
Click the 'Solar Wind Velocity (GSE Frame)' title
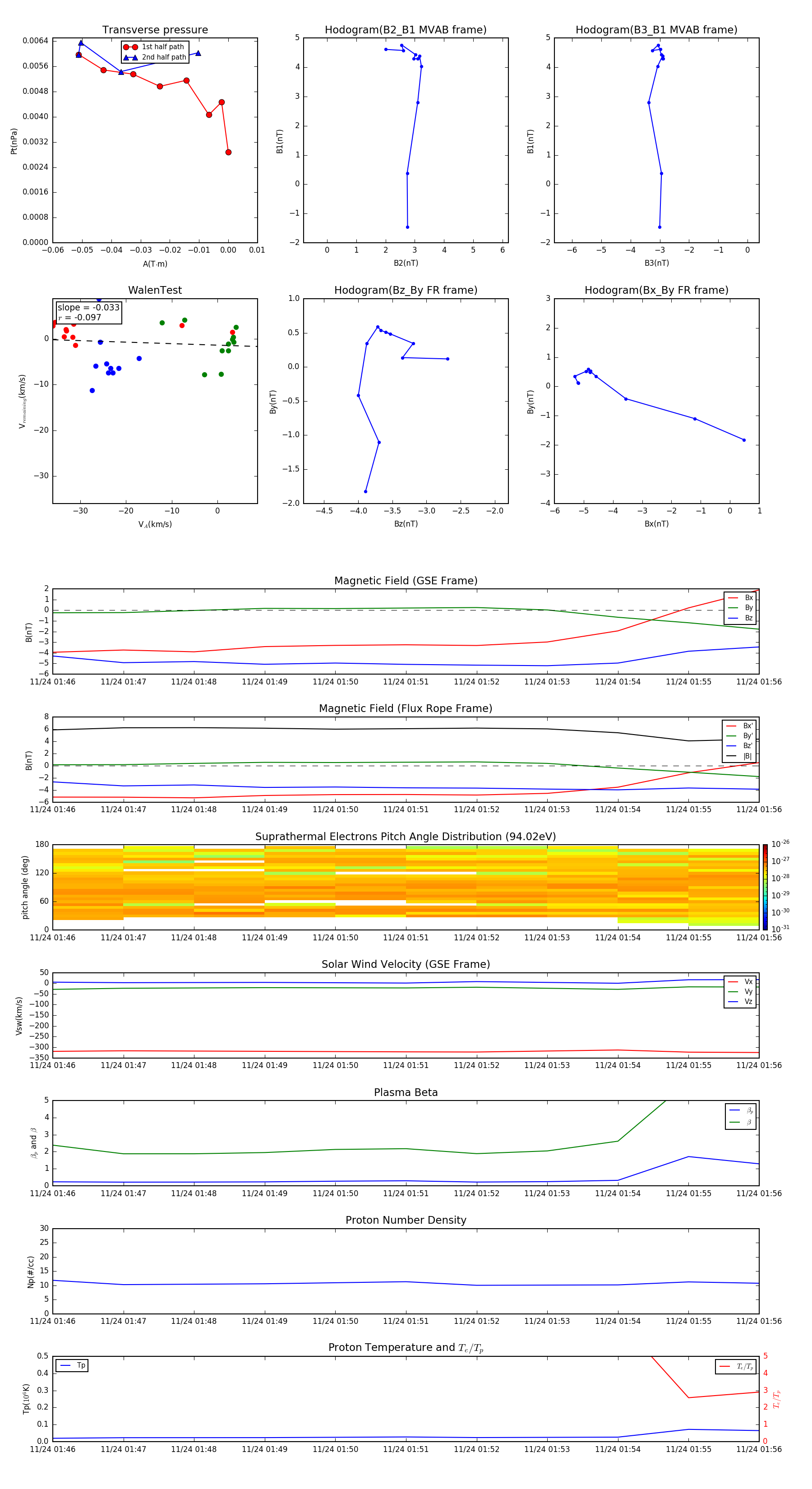(x=406, y=965)
